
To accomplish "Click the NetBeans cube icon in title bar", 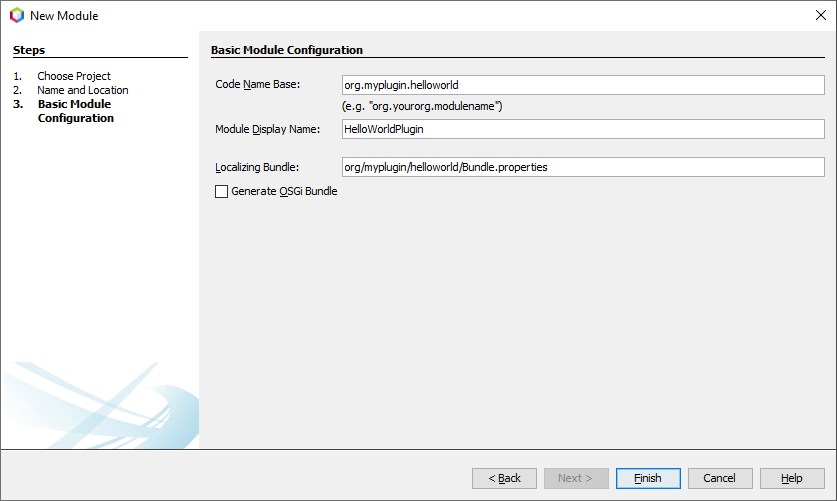I will 16,16.
